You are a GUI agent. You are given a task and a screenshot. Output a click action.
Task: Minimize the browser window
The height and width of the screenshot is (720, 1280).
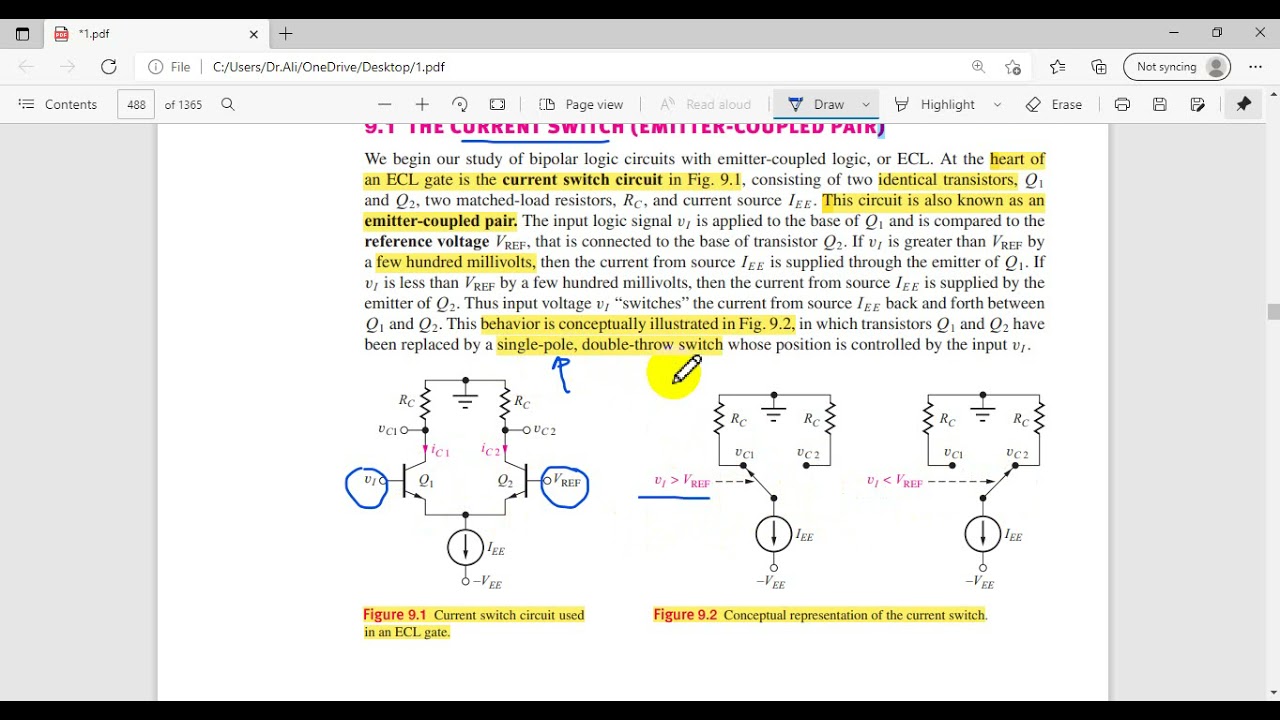point(1174,33)
